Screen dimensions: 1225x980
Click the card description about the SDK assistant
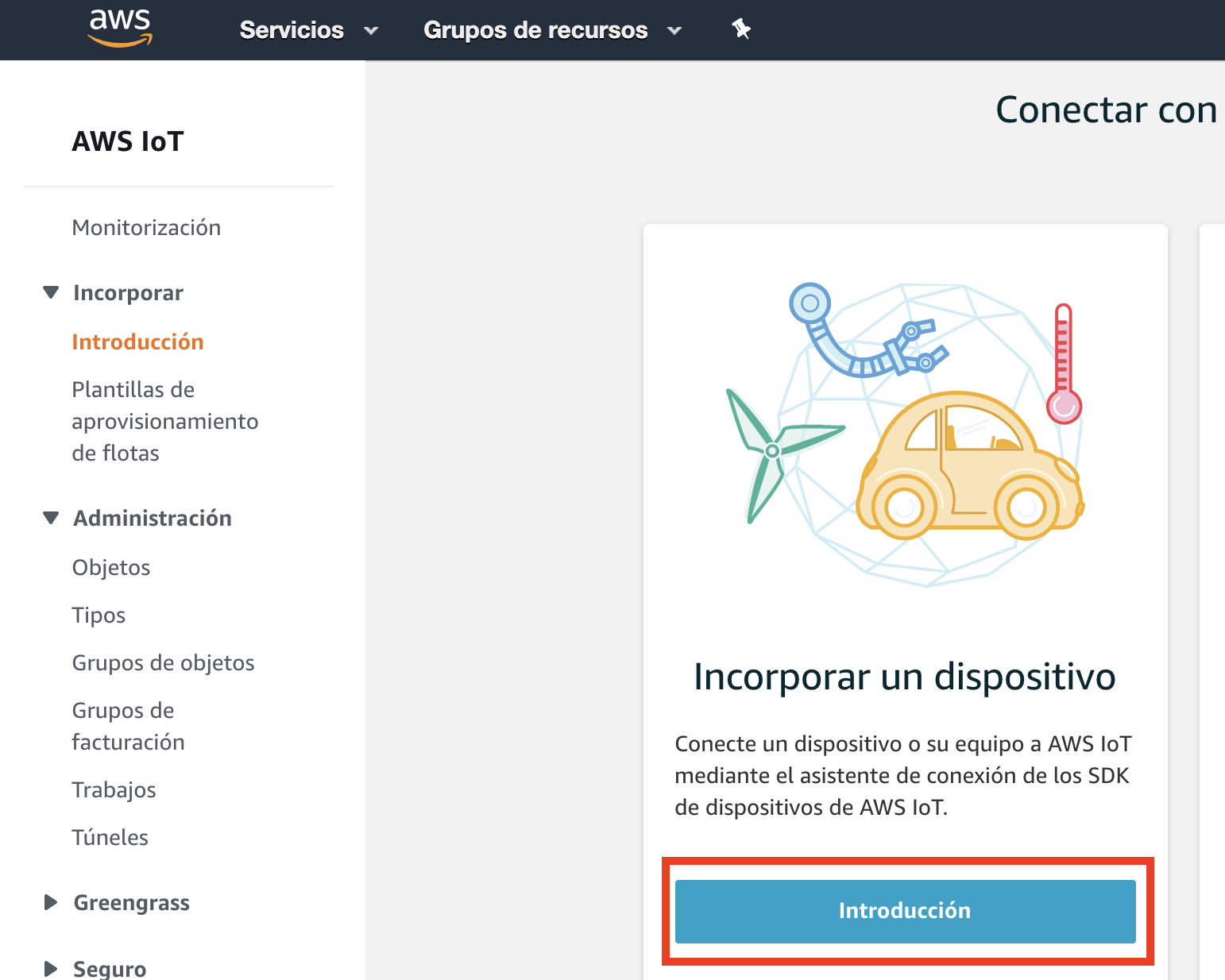point(903,775)
